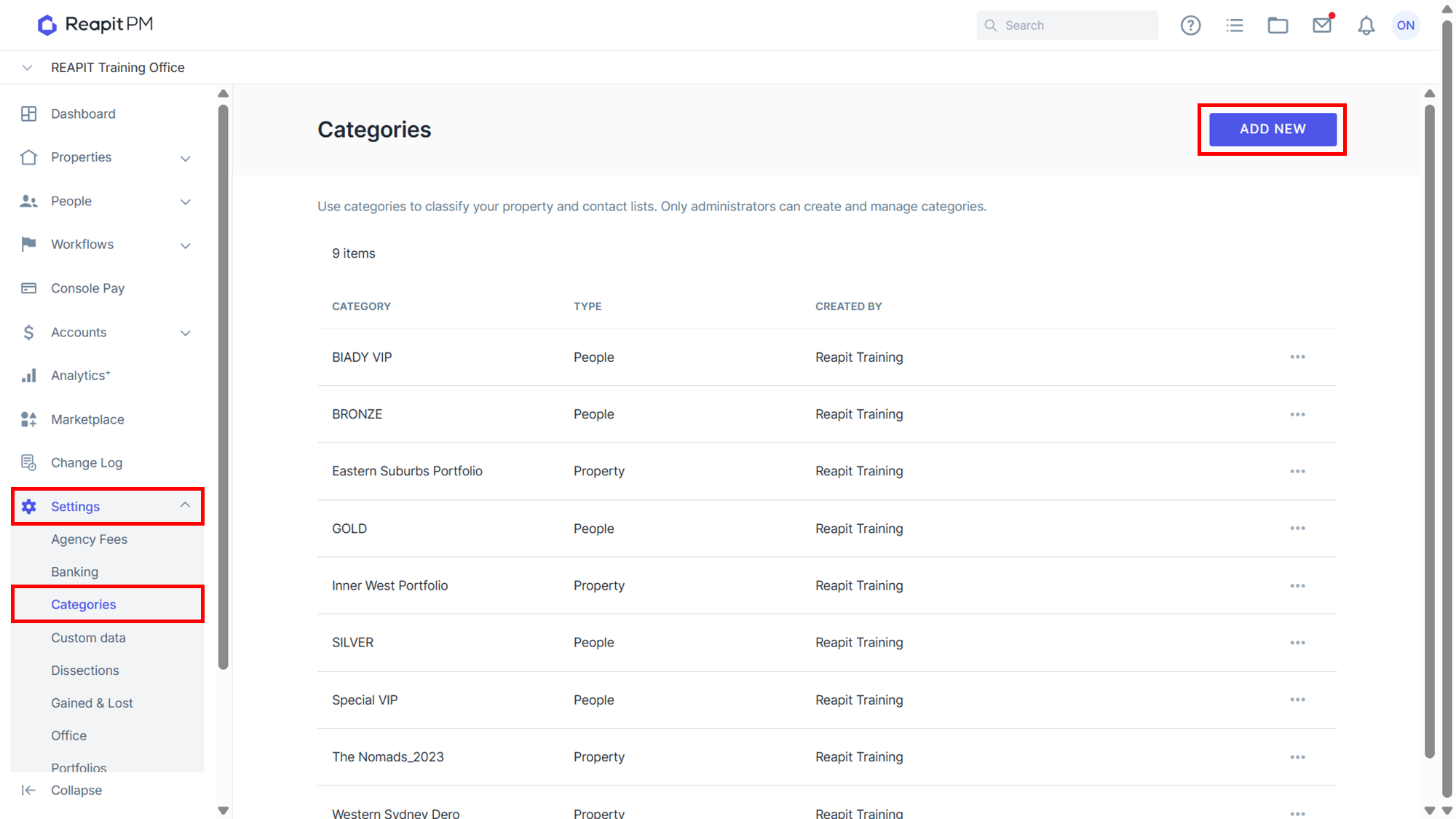The image size is (1456, 819).
Task: Expand the People menu chevron
Action: pos(186,202)
